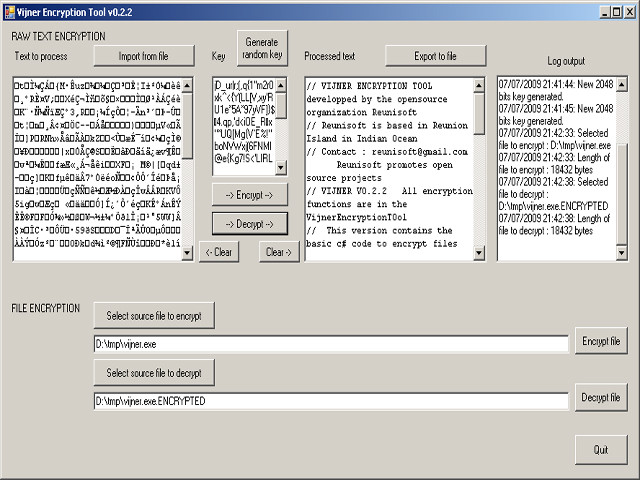This screenshot has width=640, height=480.
Task: Click the Text to process scrollbar thumb
Action: 187,125
